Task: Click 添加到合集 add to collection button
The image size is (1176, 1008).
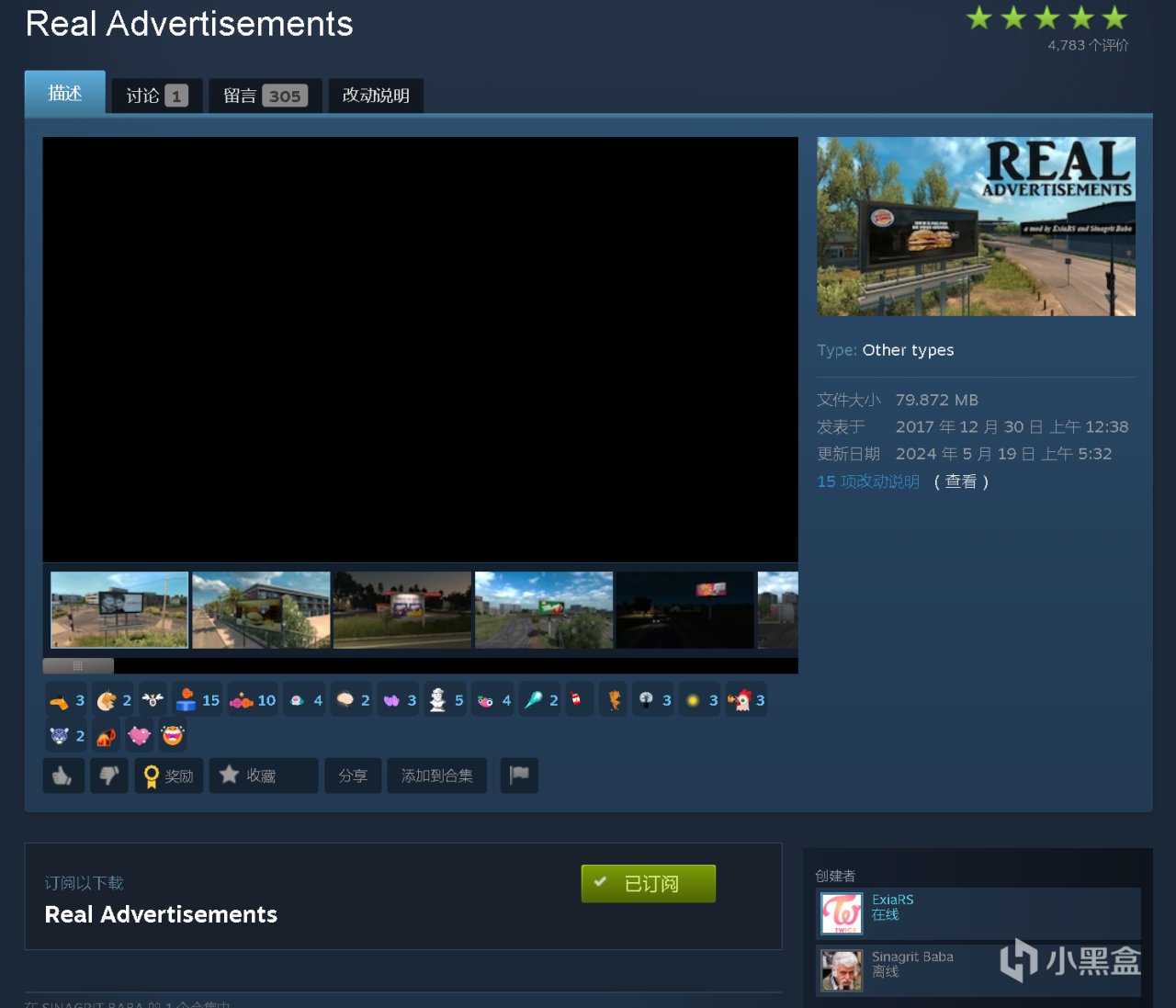Action: tap(437, 775)
